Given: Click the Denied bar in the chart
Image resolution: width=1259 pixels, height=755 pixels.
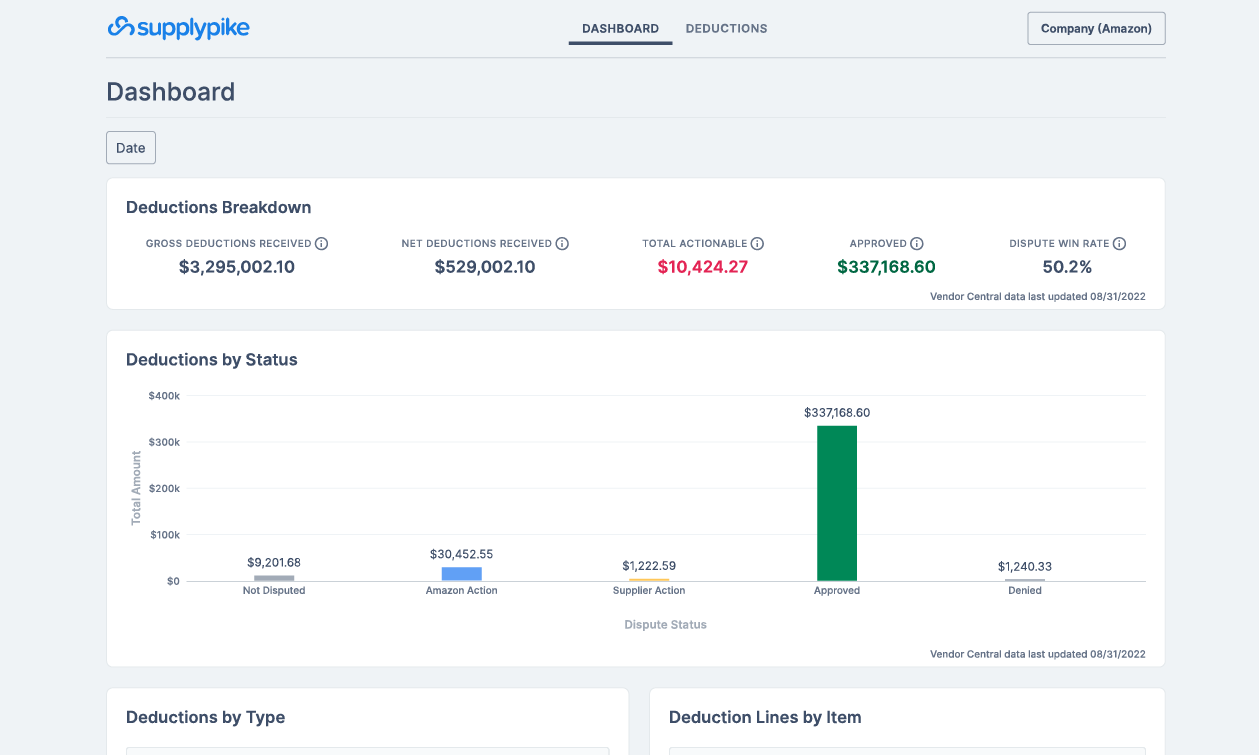Looking at the screenshot, I should pyautogui.click(x=1025, y=580).
